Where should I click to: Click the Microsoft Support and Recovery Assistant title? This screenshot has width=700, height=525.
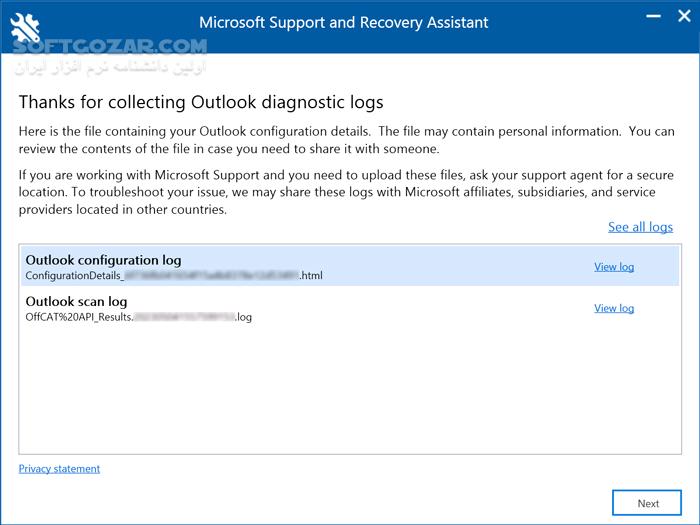click(344, 22)
